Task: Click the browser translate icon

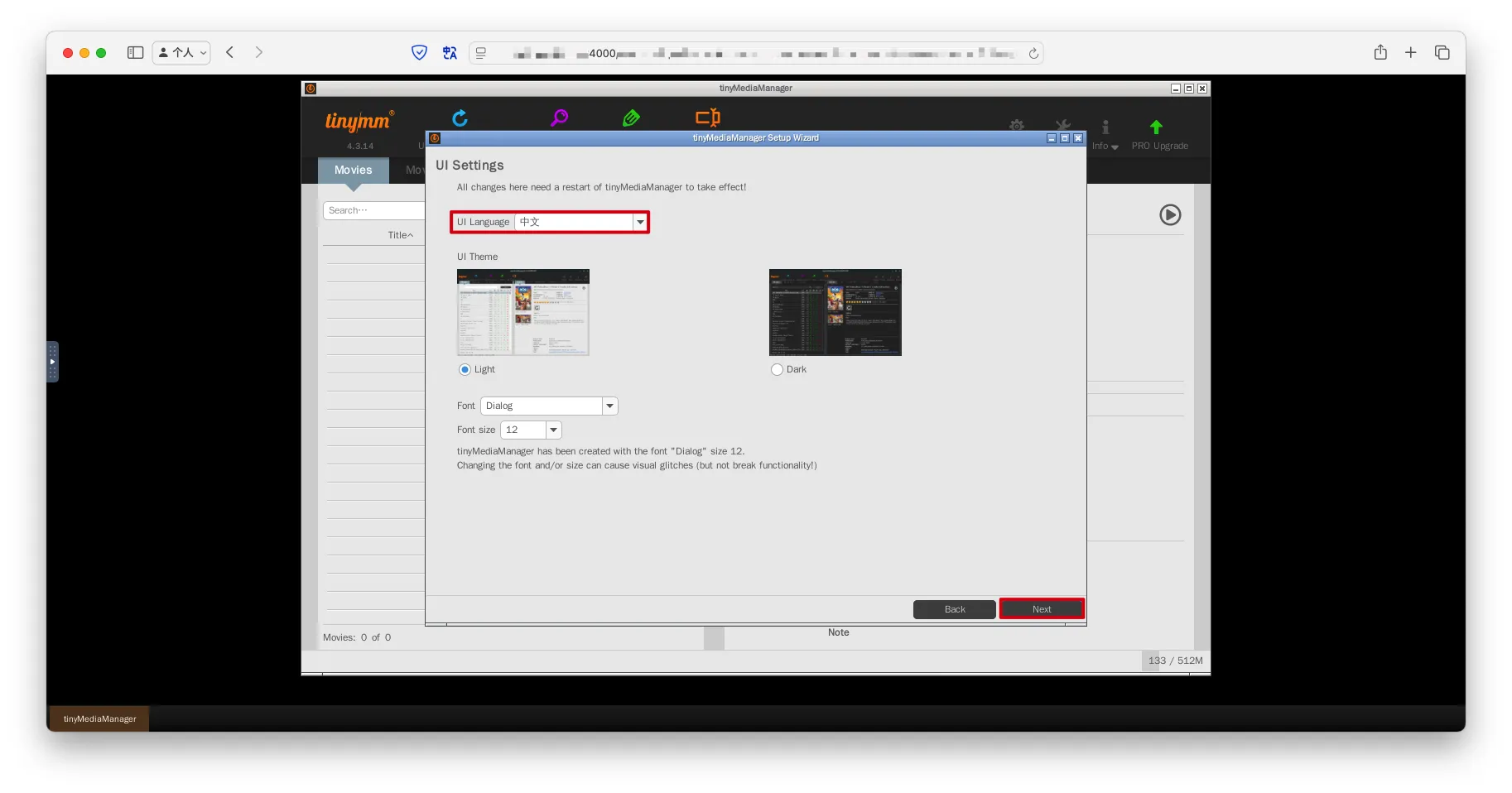Action: click(x=450, y=53)
